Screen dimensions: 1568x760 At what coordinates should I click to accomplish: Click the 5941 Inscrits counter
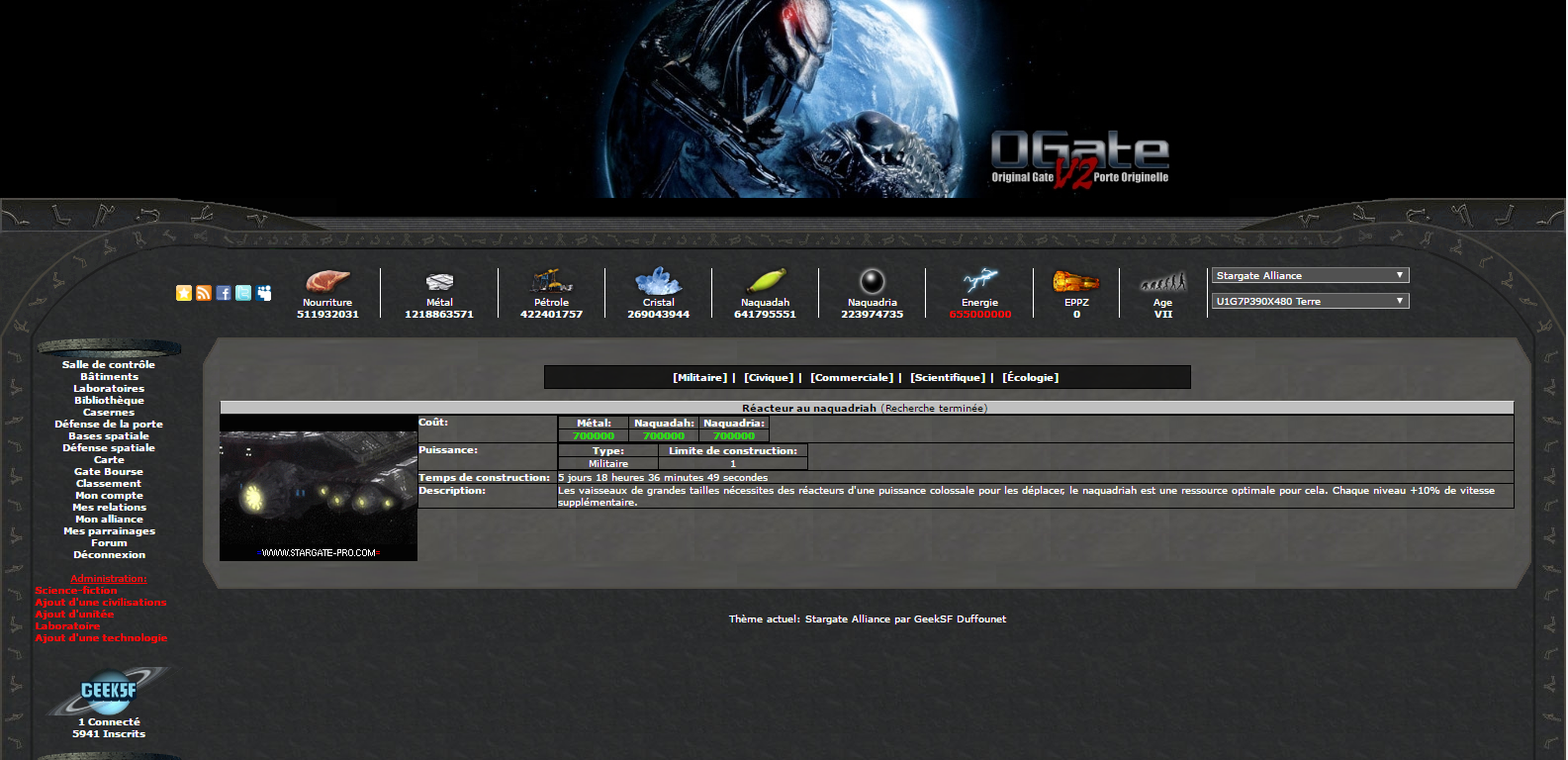click(109, 734)
